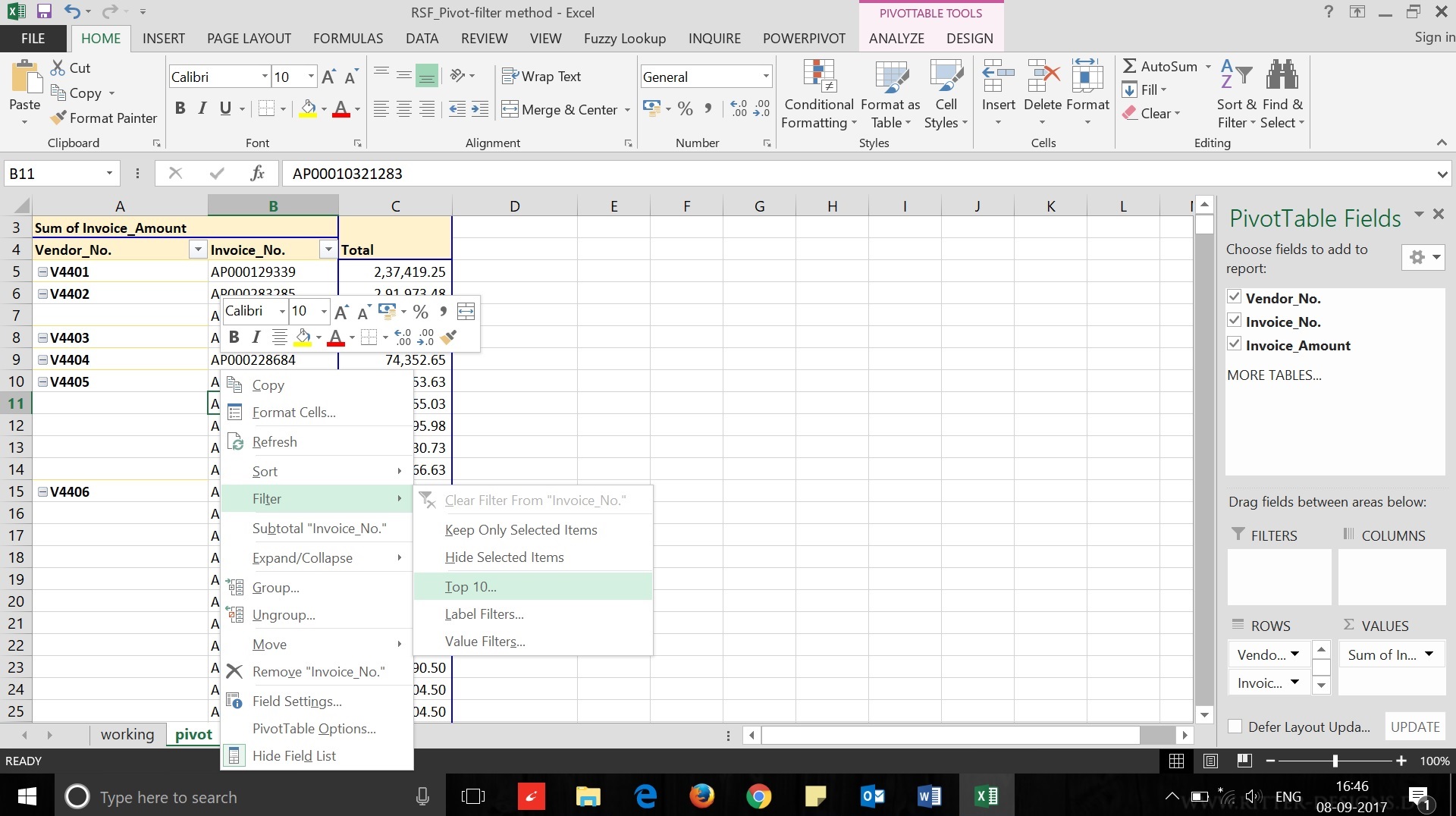Open Conditional Formatting

[x=819, y=95]
